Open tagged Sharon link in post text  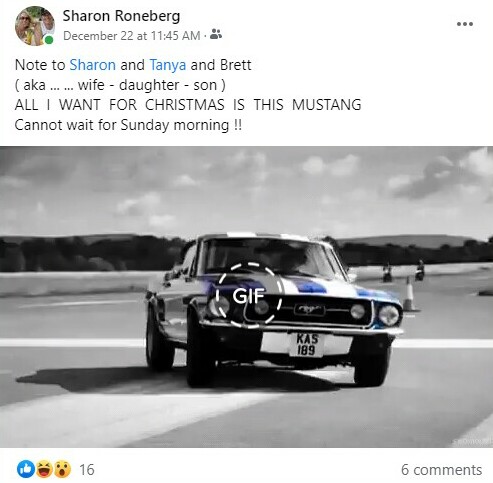pyautogui.click(x=93, y=65)
